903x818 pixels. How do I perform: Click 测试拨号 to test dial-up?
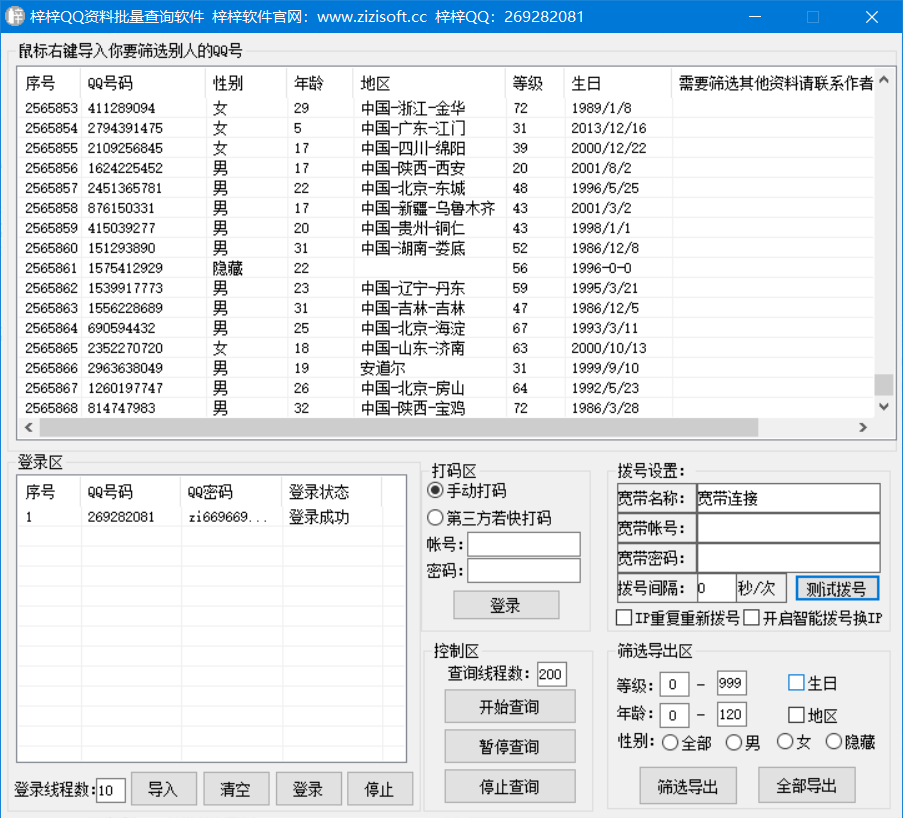[837, 589]
